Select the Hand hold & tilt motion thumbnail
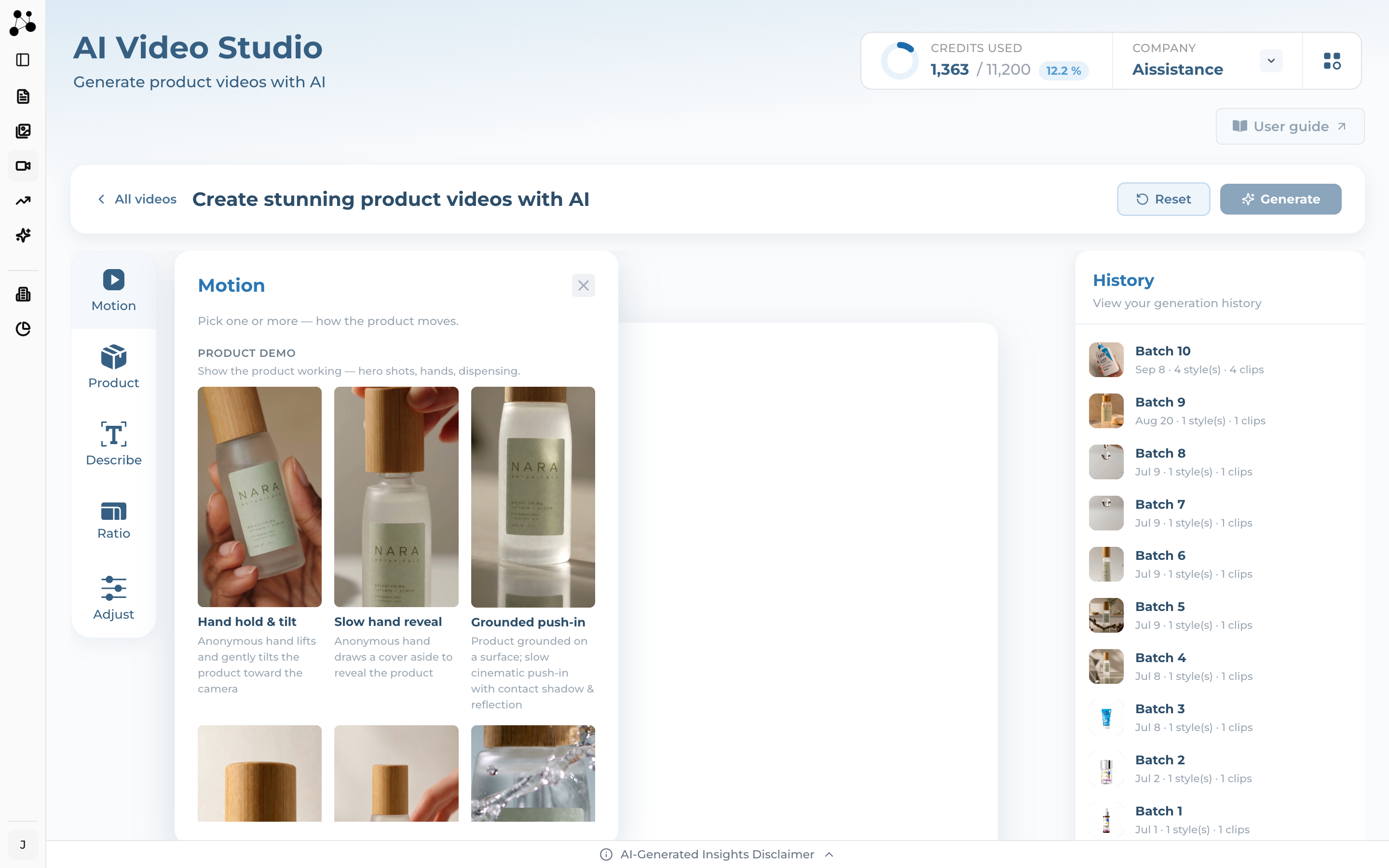Screen dimensions: 1389x868 click(259, 497)
